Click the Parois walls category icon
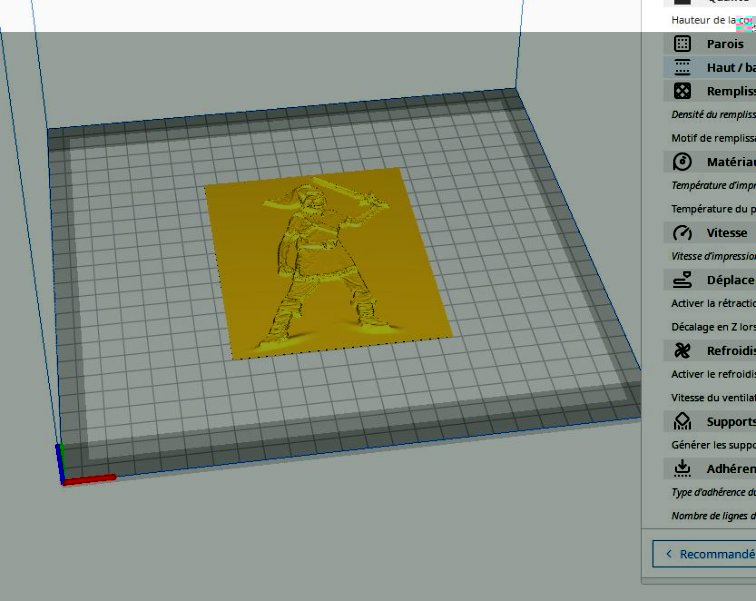Image resolution: width=756 pixels, height=601 pixels. 682,44
